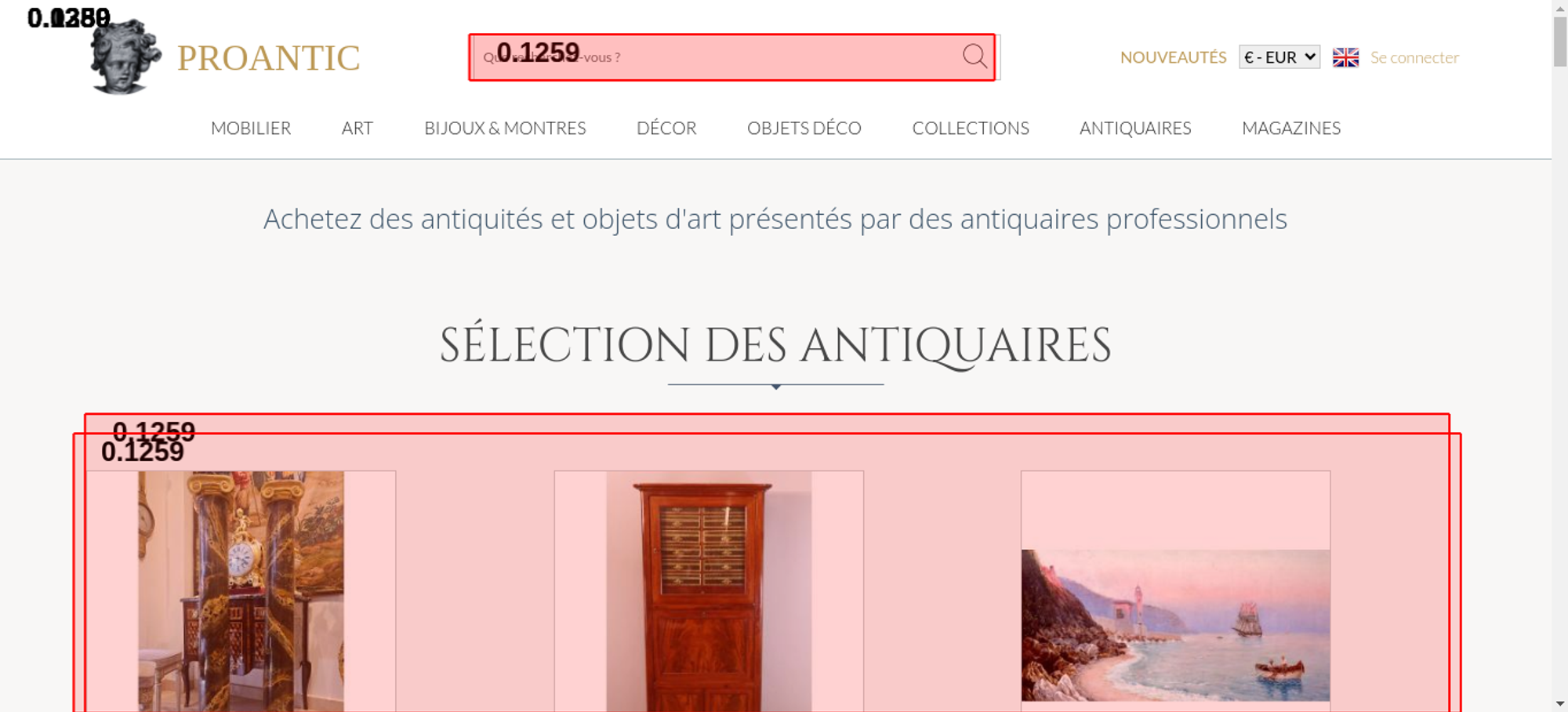Open the Décor menu

666,128
